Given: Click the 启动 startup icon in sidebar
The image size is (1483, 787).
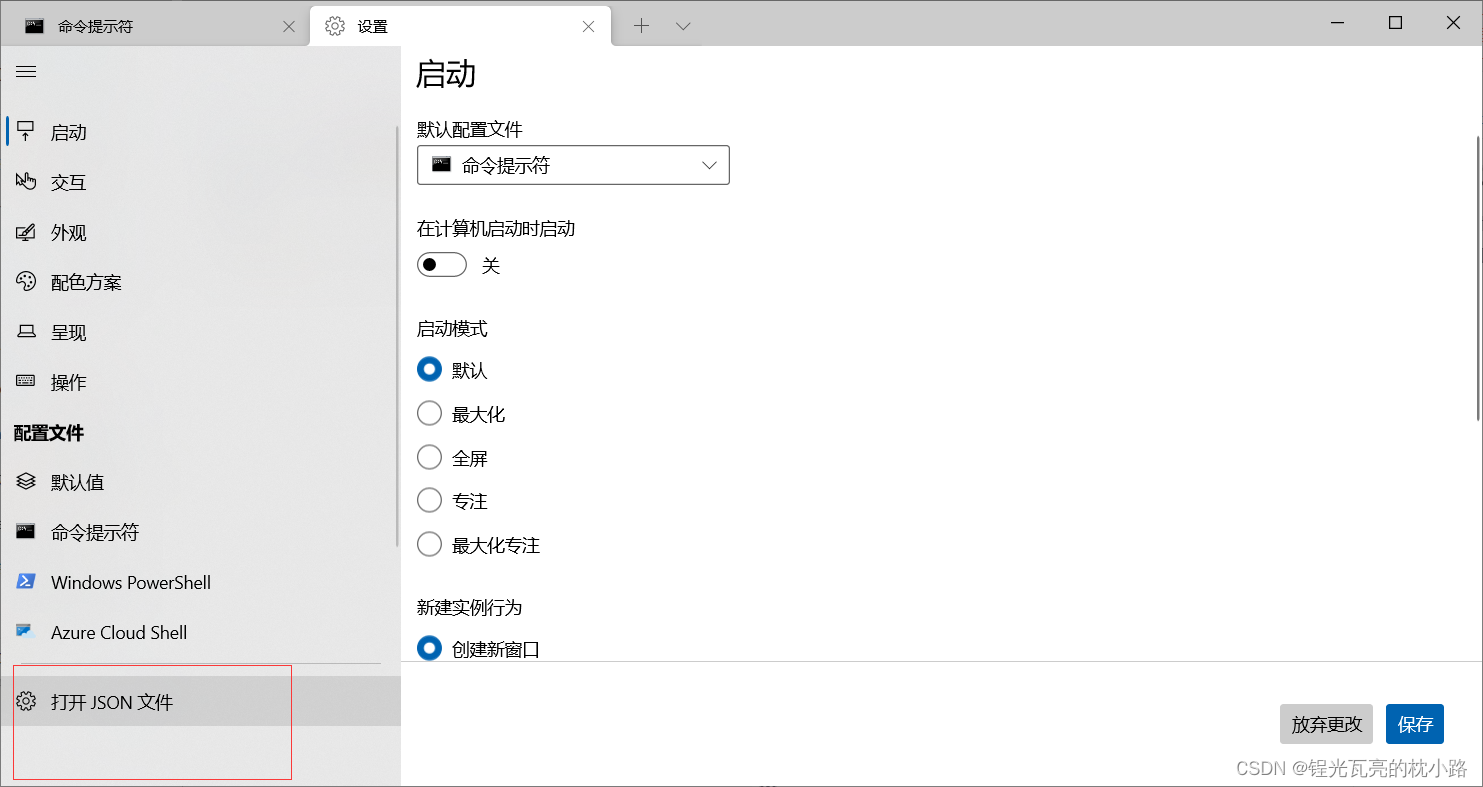Looking at the screenshot, I should pos(26,132).
